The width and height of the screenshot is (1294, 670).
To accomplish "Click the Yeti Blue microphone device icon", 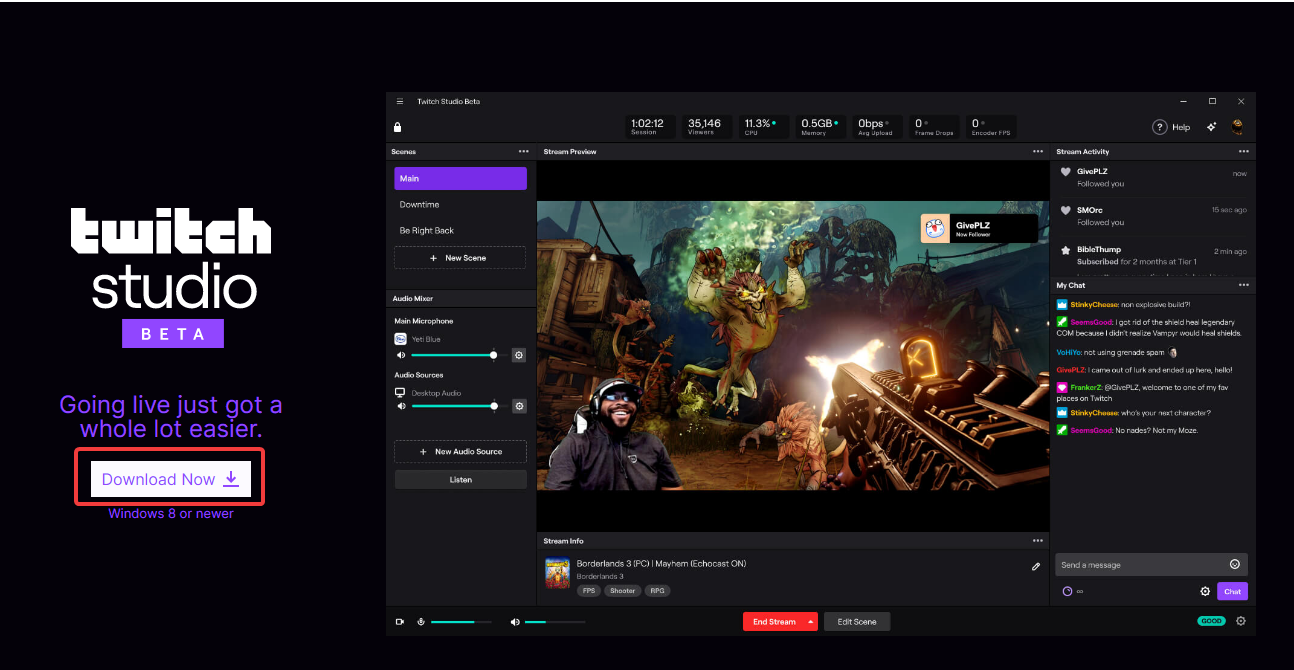I will coord(401,339).
